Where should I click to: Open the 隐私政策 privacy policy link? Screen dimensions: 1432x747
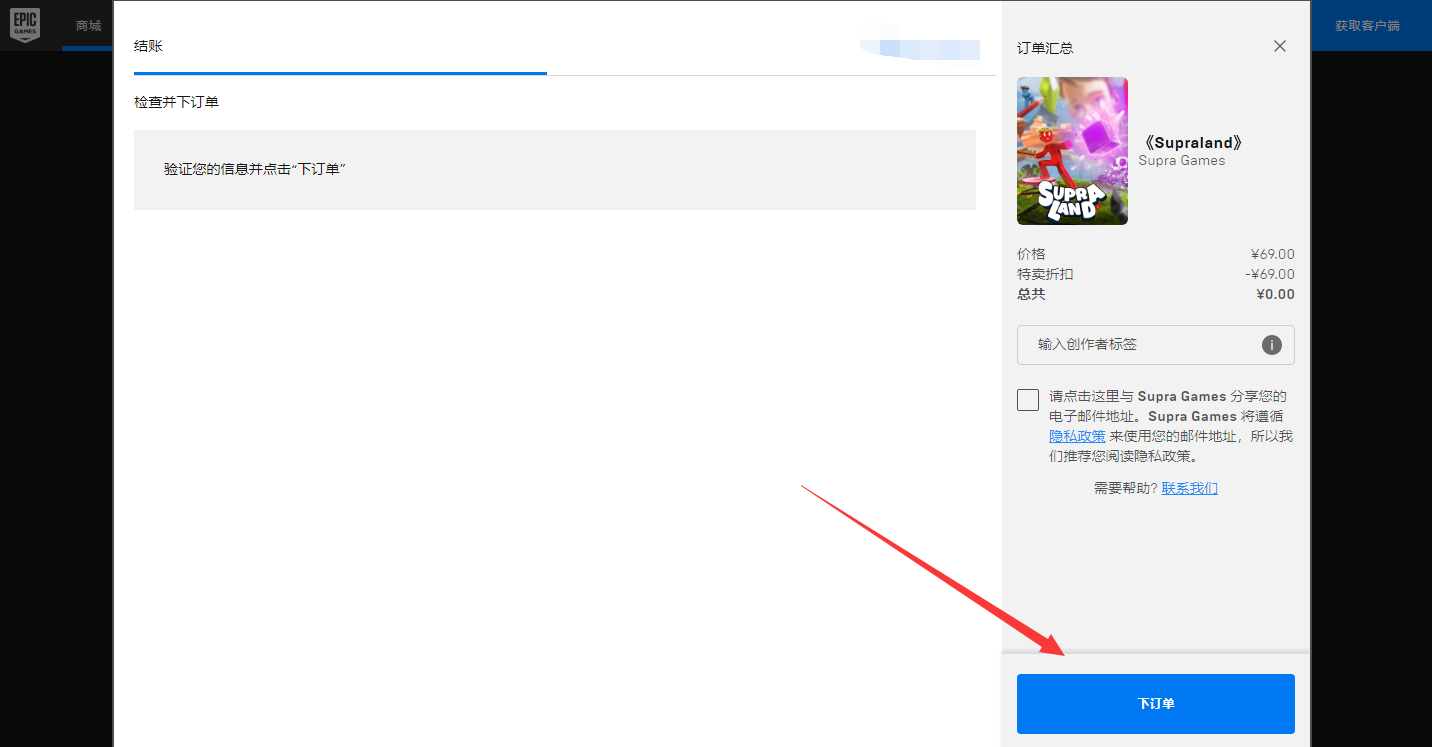click(x=1077, y=436)
